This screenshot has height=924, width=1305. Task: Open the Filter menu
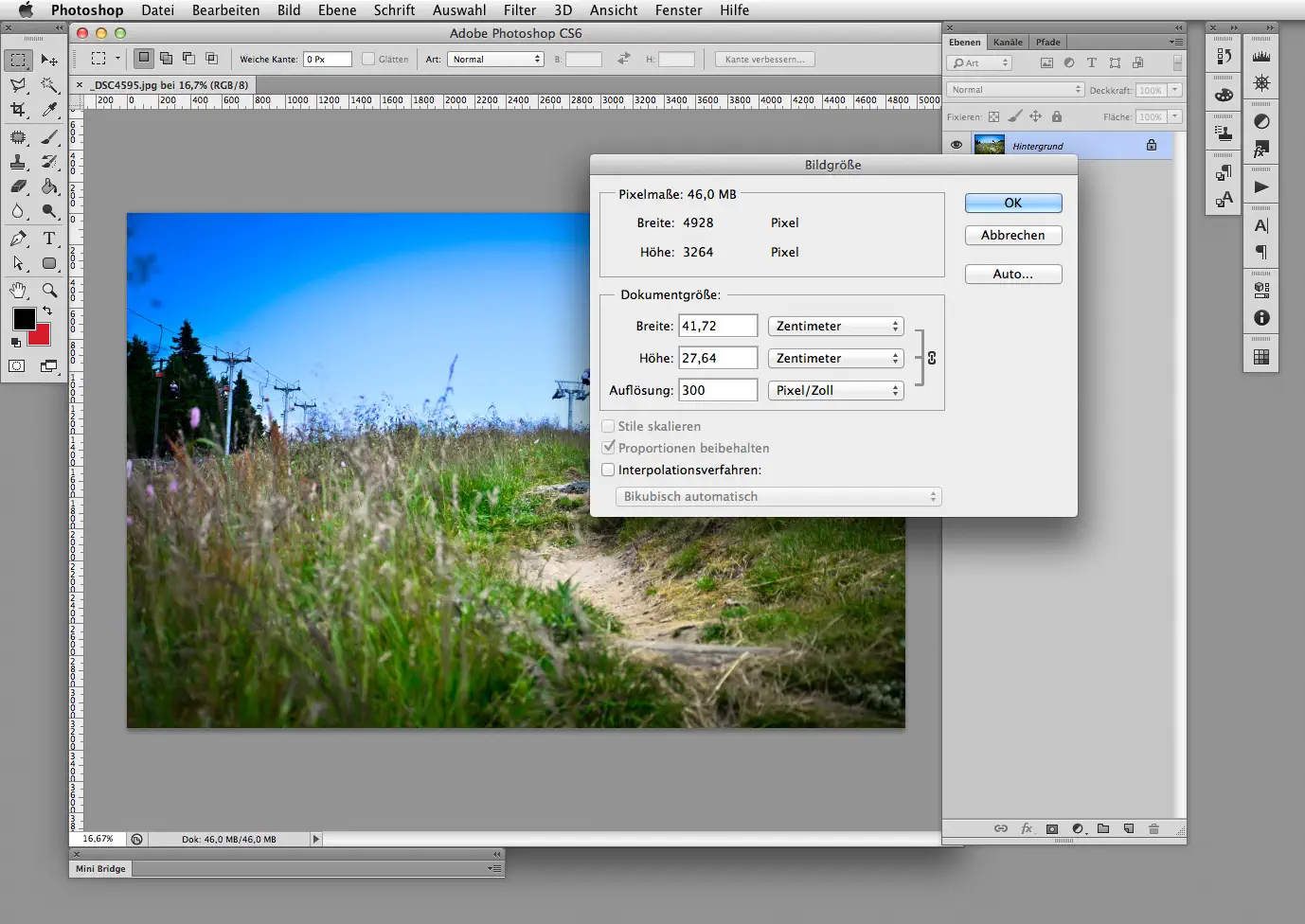click(x=519, y=10)
